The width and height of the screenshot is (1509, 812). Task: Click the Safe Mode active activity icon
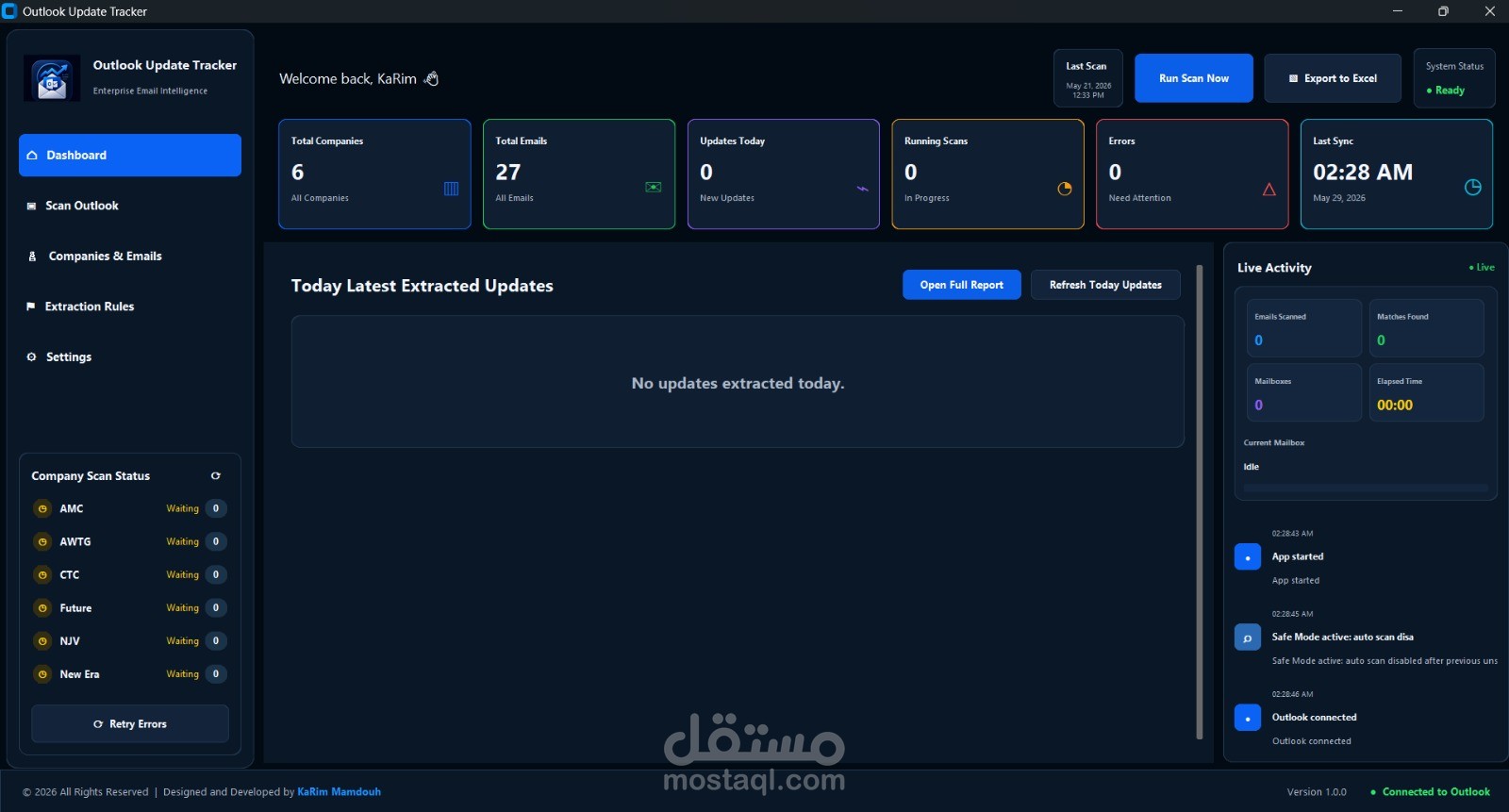(1247, 638)
